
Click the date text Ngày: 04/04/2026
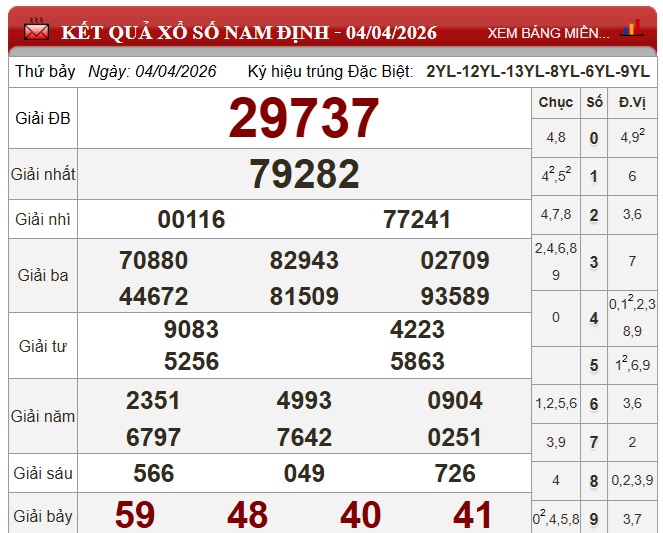click(152, 72)
